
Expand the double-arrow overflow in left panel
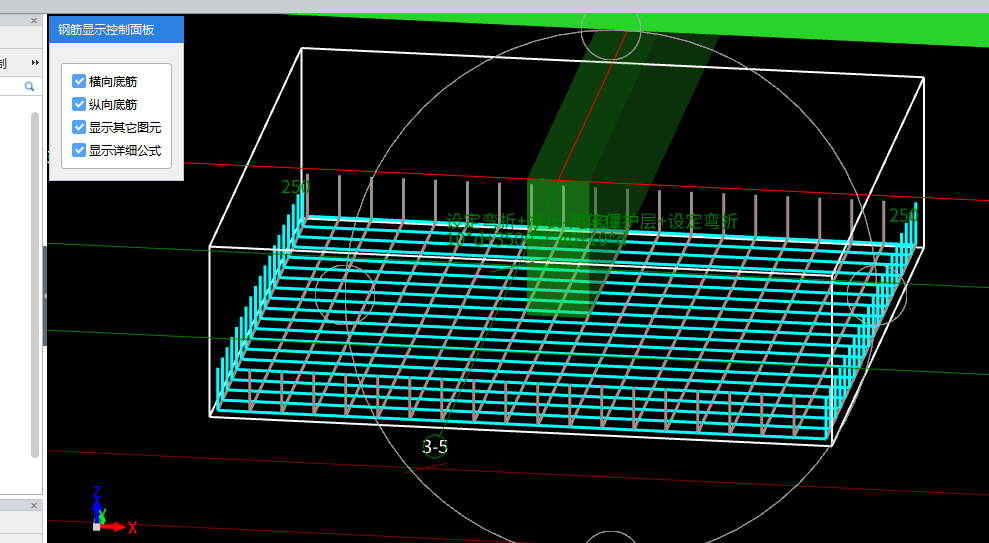[x=35, y=62]
